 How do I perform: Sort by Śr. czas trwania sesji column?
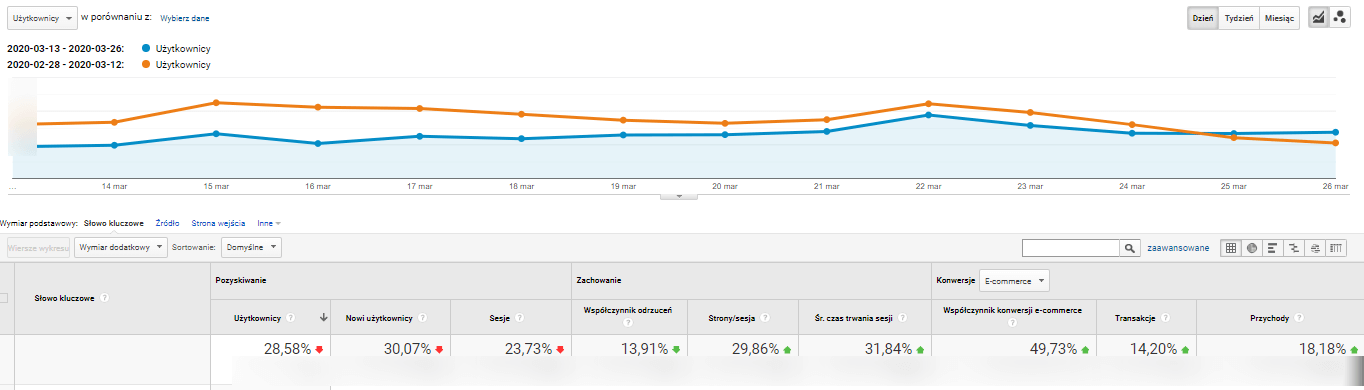coord(854,317)
